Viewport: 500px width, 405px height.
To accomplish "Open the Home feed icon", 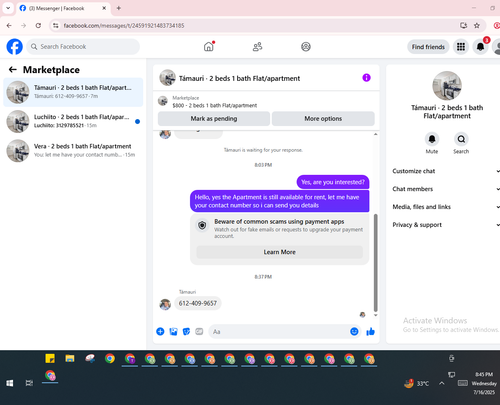I will pos(209,47).
